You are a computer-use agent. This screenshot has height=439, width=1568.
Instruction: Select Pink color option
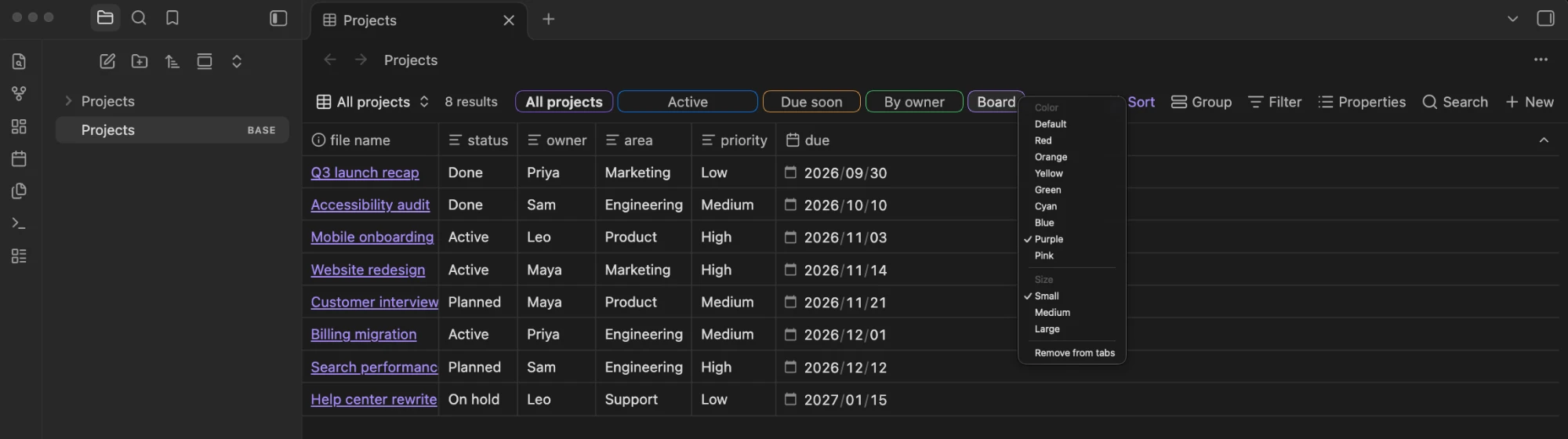click(x=1072, y=256)
